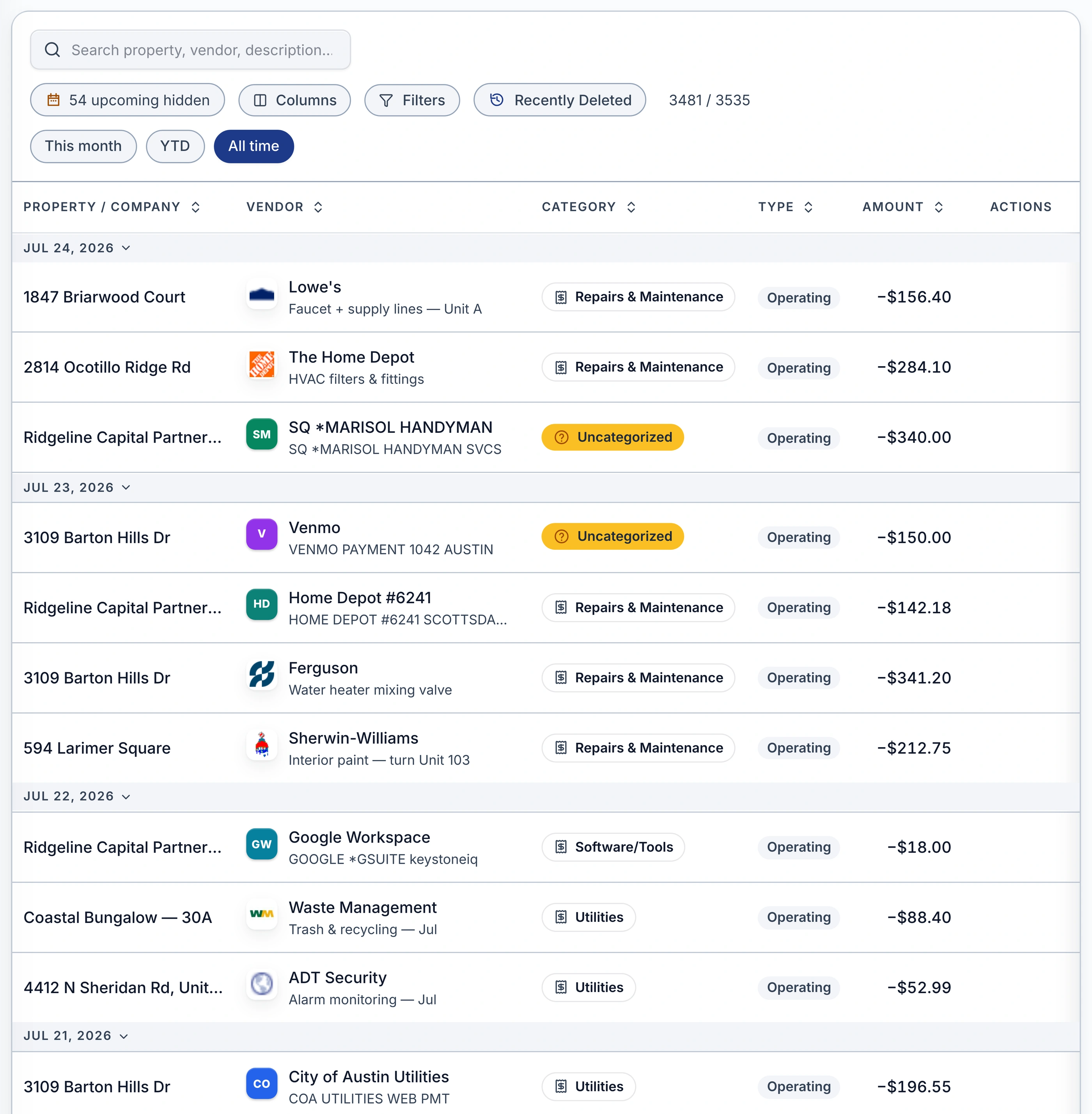The height and width of the screenshot is (1114, 1092).
Task: Open the Columns chooser
Action: pos(294,100)
